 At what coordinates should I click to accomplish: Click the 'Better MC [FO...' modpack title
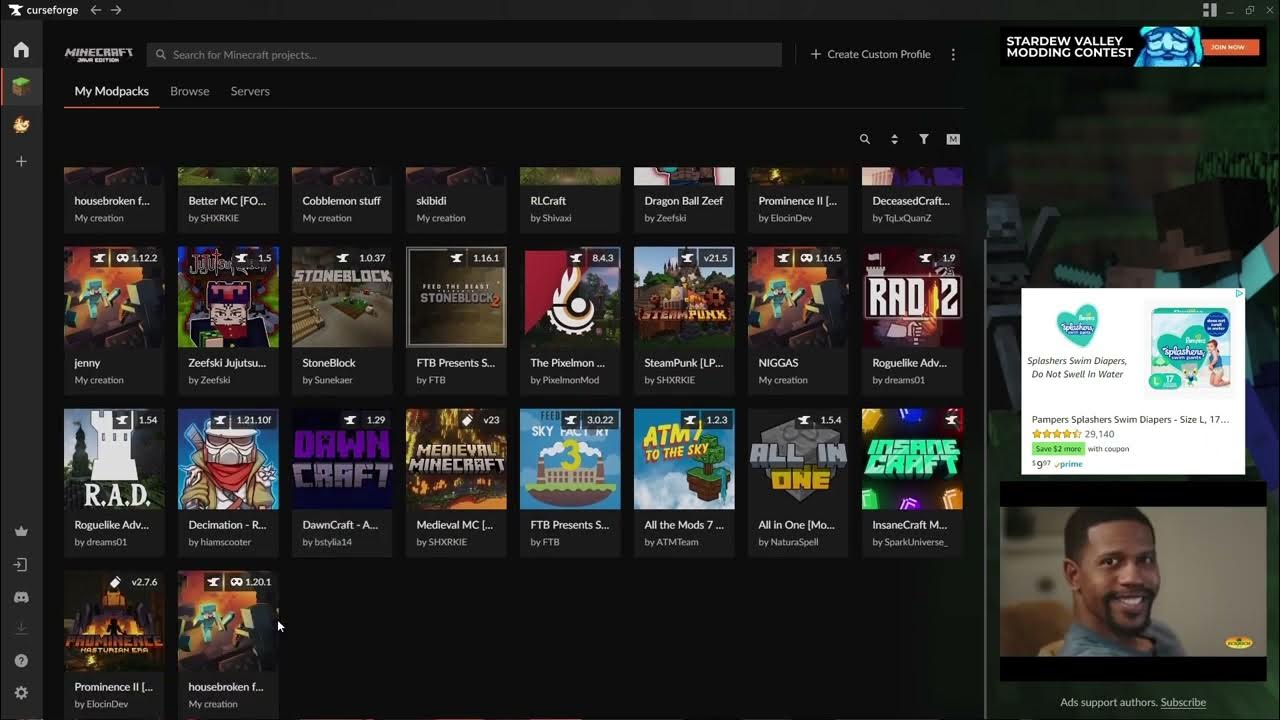point(227,201)
